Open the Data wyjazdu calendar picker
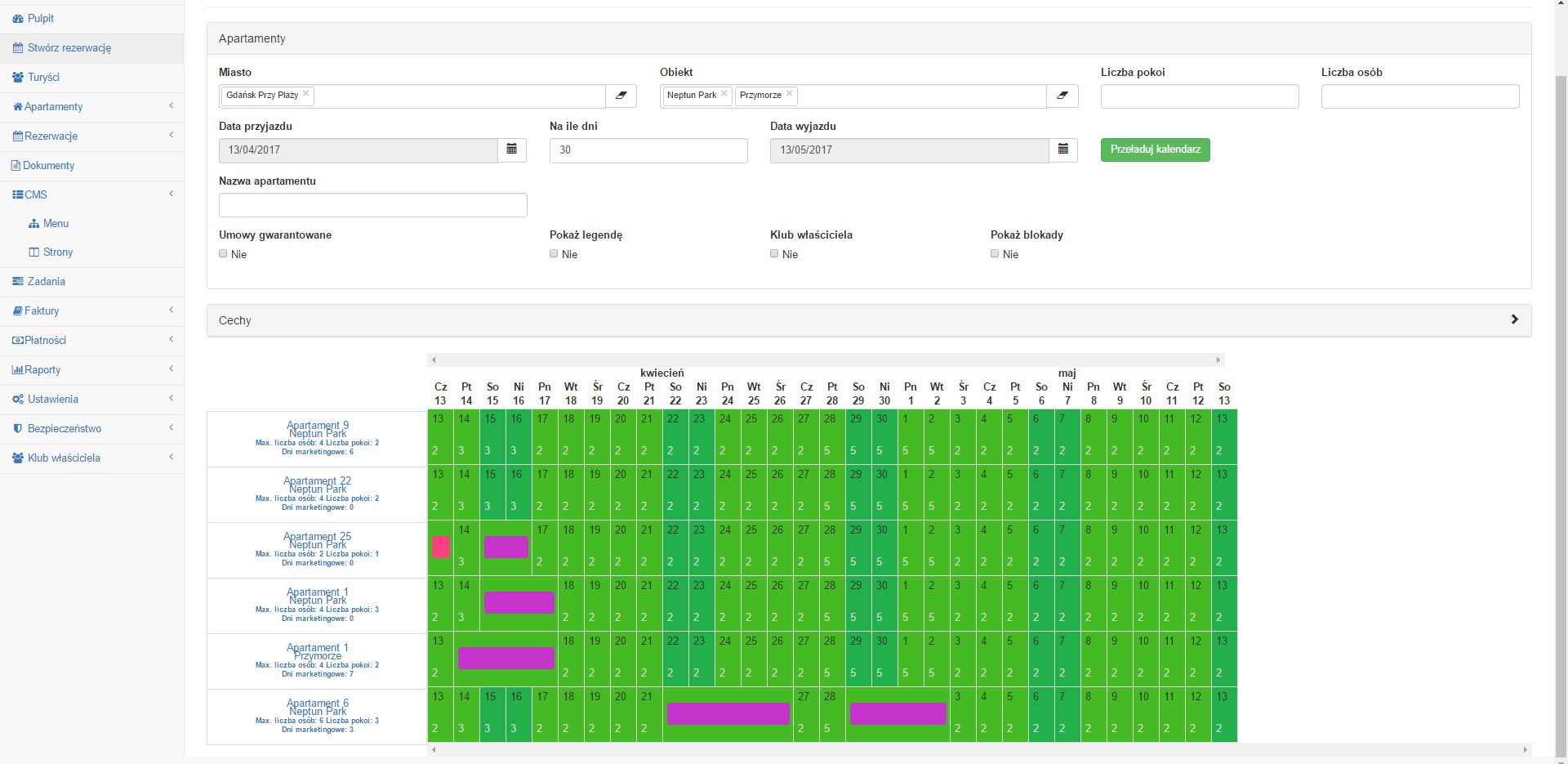 [1063, 150]
